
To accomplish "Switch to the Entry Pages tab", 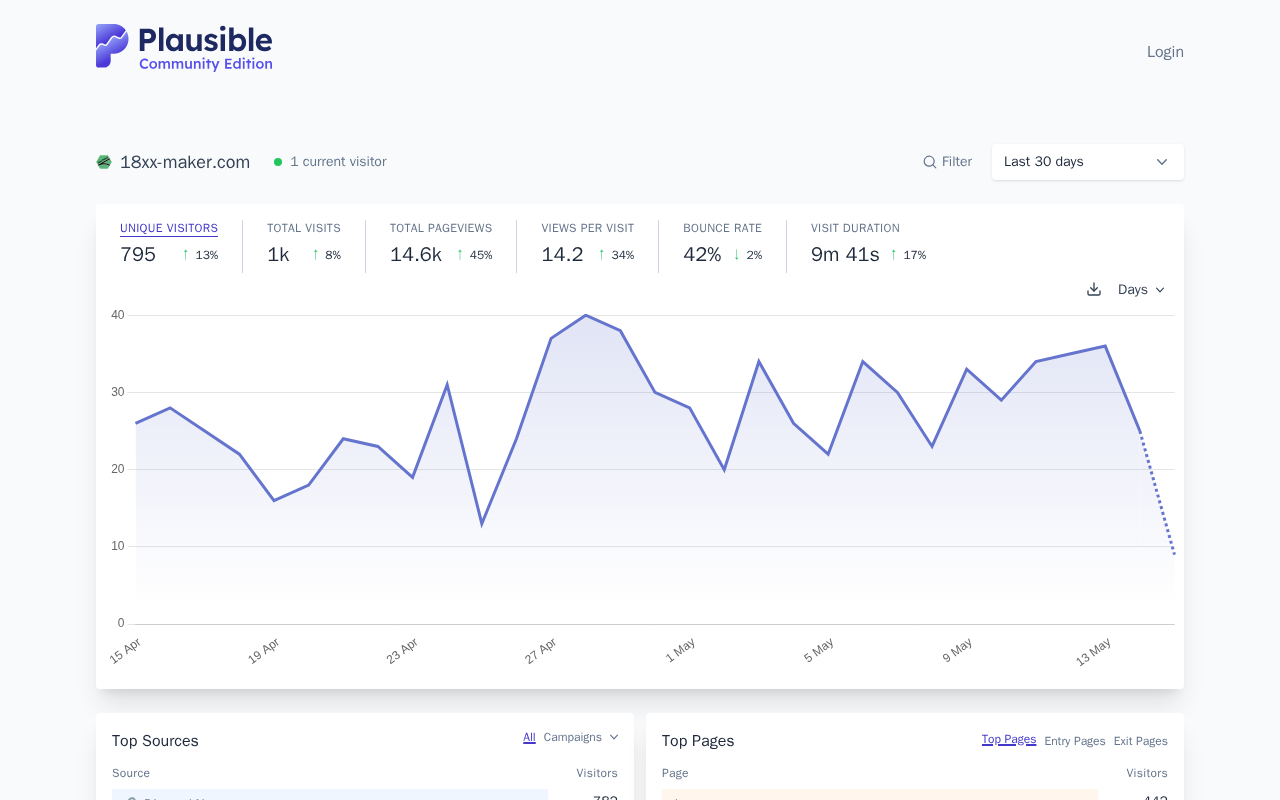I will pos(1075,741).
